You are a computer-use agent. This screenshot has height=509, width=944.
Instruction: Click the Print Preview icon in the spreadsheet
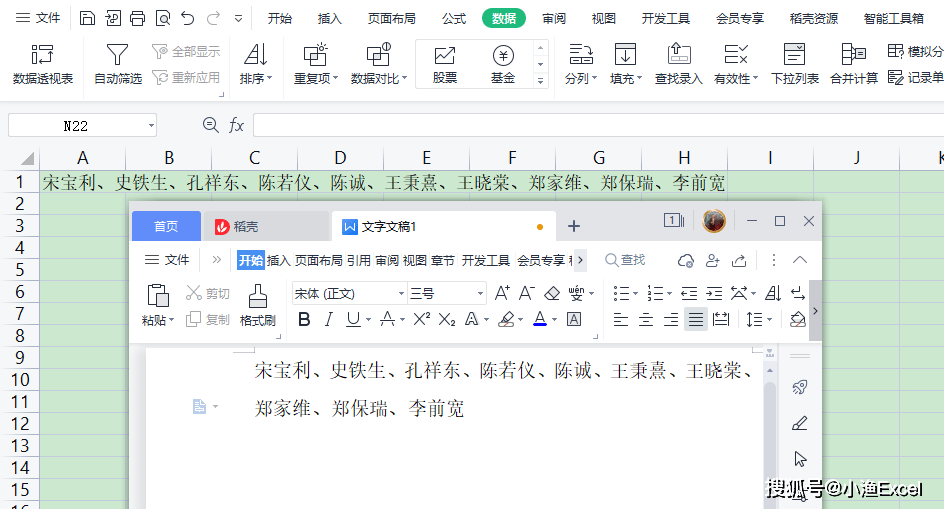tap(163, 18)
